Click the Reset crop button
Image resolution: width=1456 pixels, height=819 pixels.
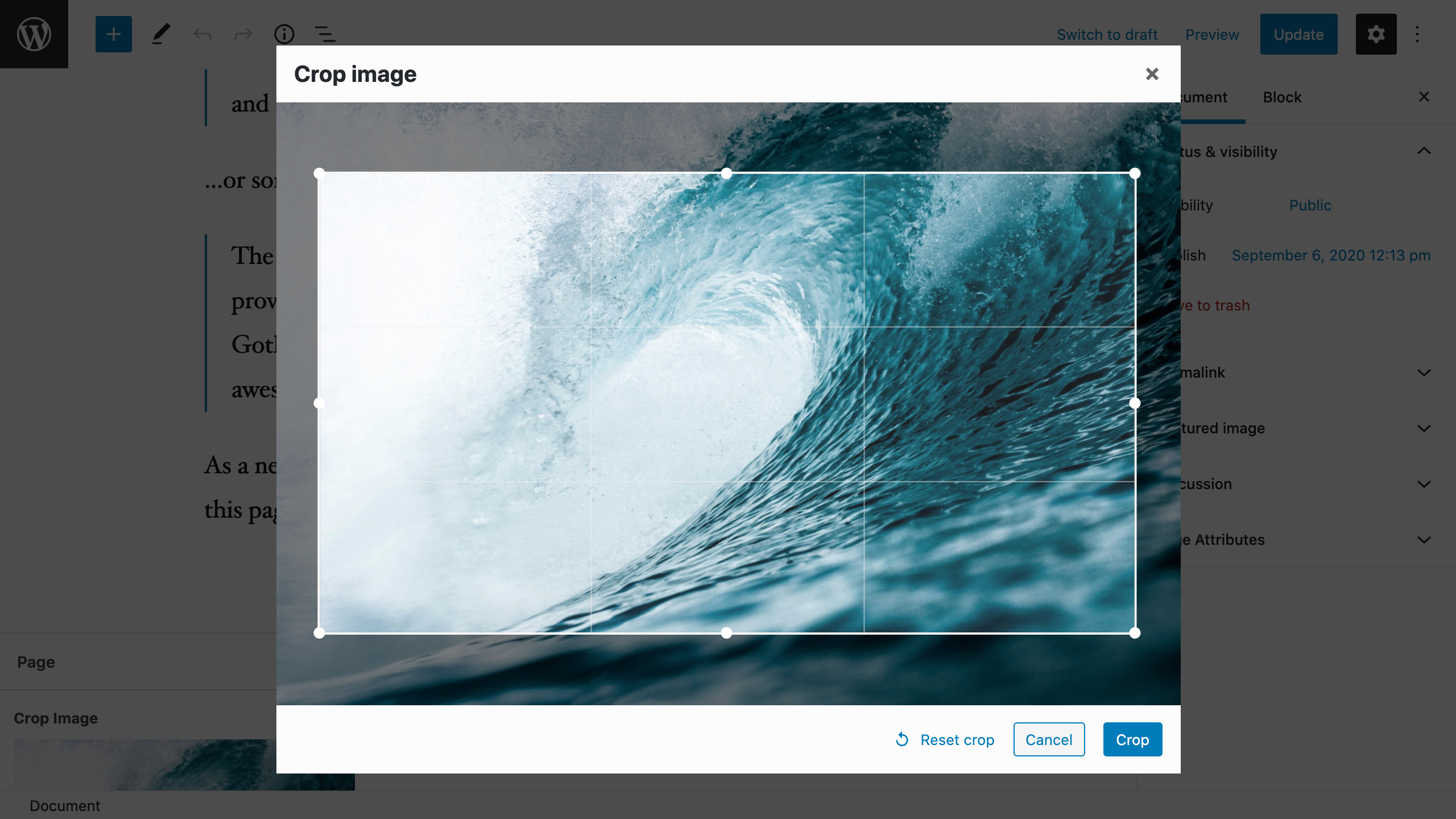pyautogui.click(x=945, y=739)
